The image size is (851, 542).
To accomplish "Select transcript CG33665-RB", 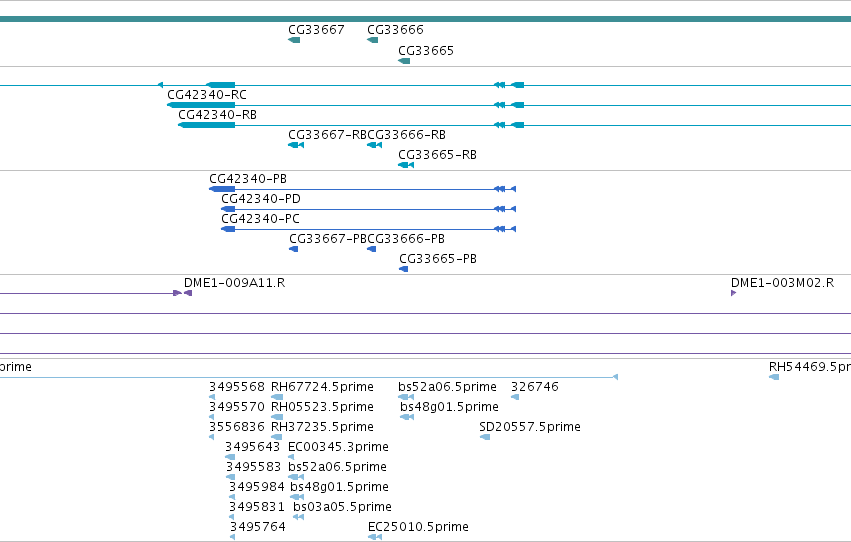I will [x=437, y=155].
